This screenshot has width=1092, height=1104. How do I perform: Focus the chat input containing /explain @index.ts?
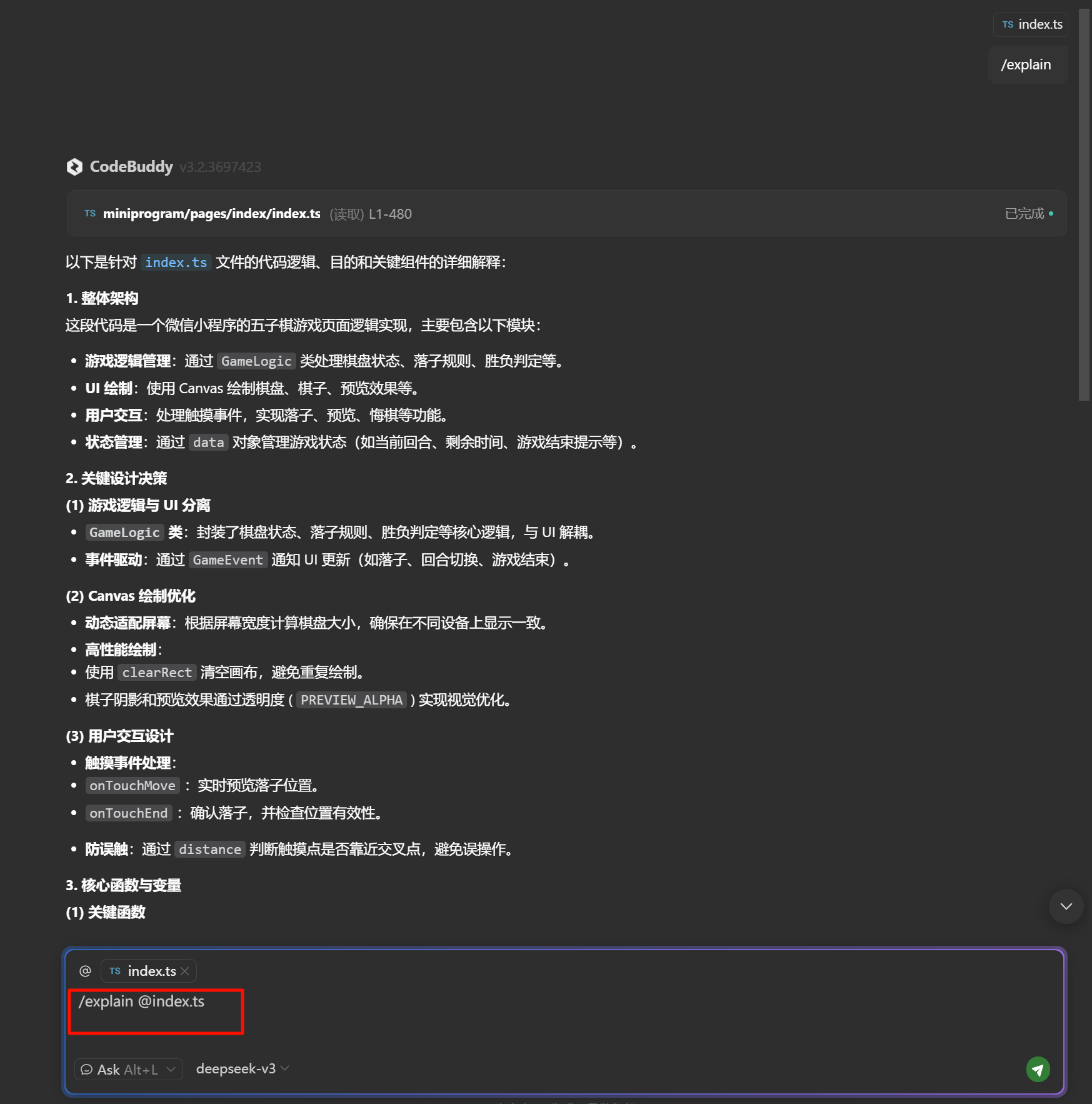click(500, 1013)
